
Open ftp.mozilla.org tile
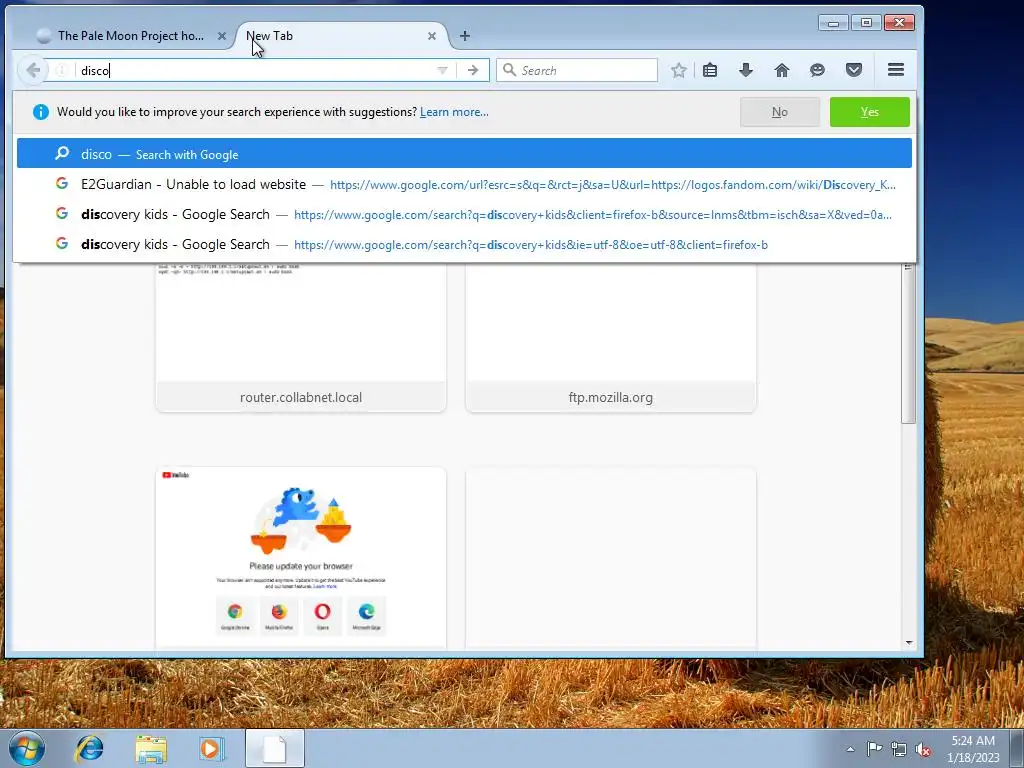pyautogui.click(x=611, y=336)
